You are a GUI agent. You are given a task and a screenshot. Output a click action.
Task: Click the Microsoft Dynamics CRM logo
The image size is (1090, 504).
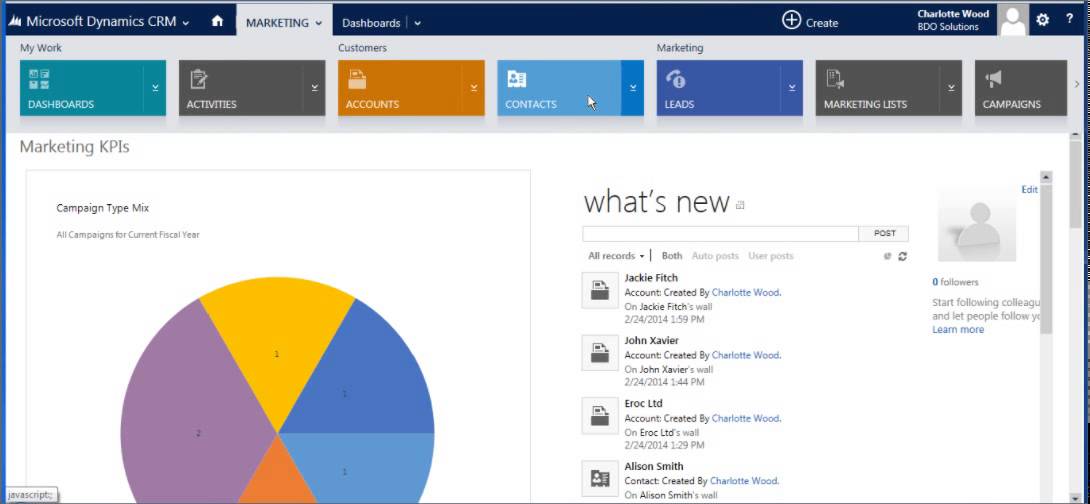(x=15, y=22)
